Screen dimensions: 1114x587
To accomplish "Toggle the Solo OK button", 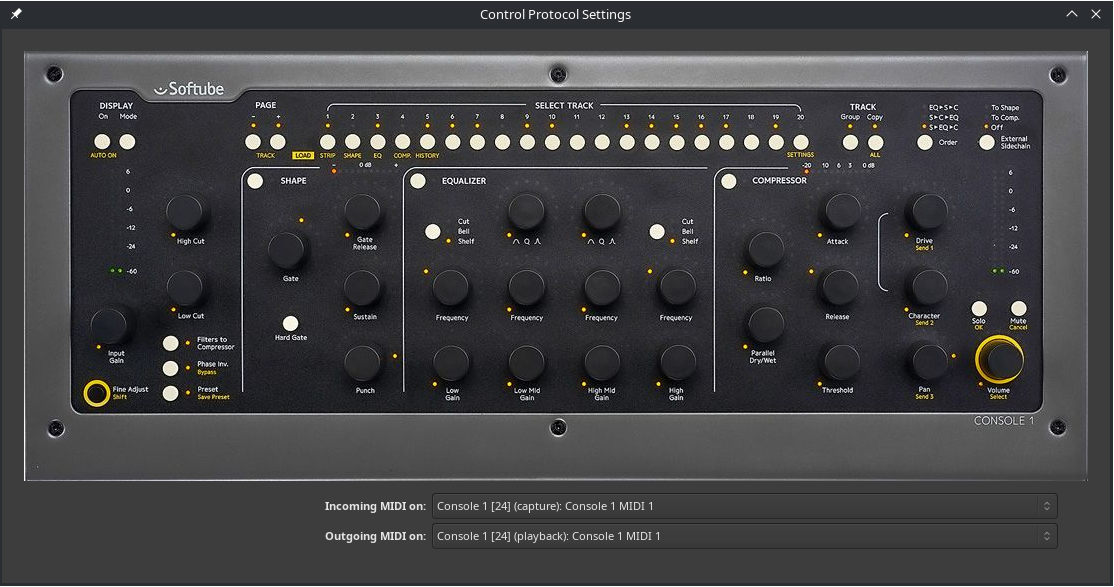I will point(979,308).
